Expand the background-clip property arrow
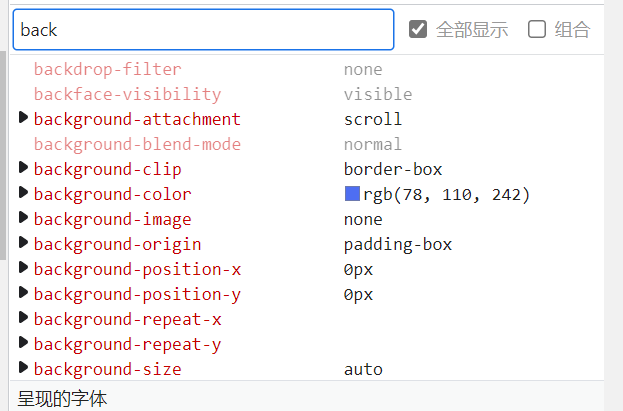The width and height of the screenshot is (623, 411). point(24,168)
